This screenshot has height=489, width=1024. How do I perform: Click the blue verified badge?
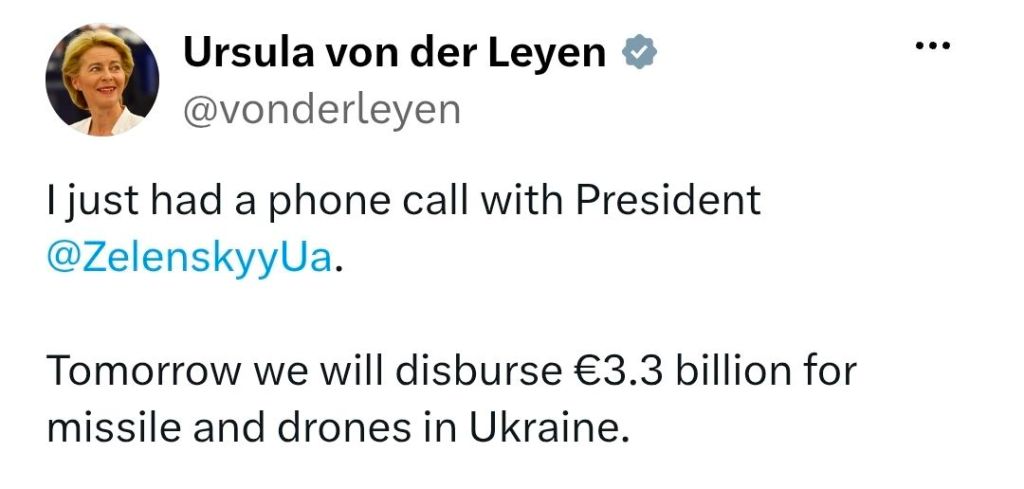point(639,54)
